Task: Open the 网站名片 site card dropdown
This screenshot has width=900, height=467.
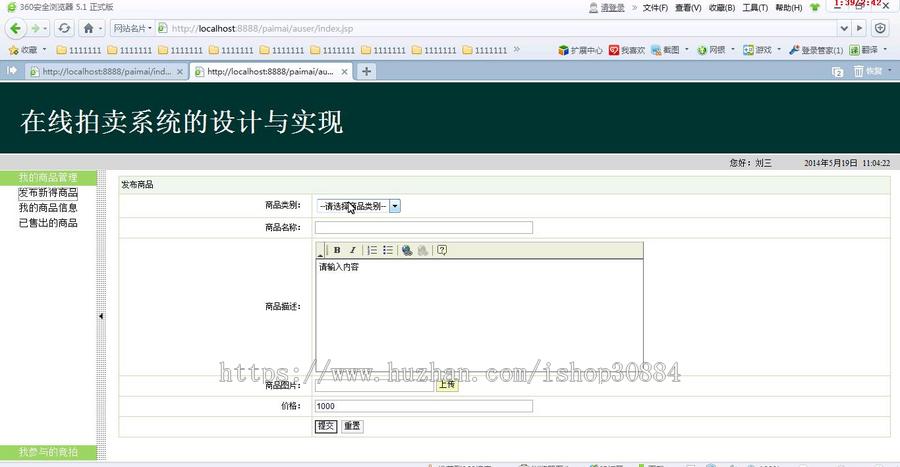Action: [133, 28]
